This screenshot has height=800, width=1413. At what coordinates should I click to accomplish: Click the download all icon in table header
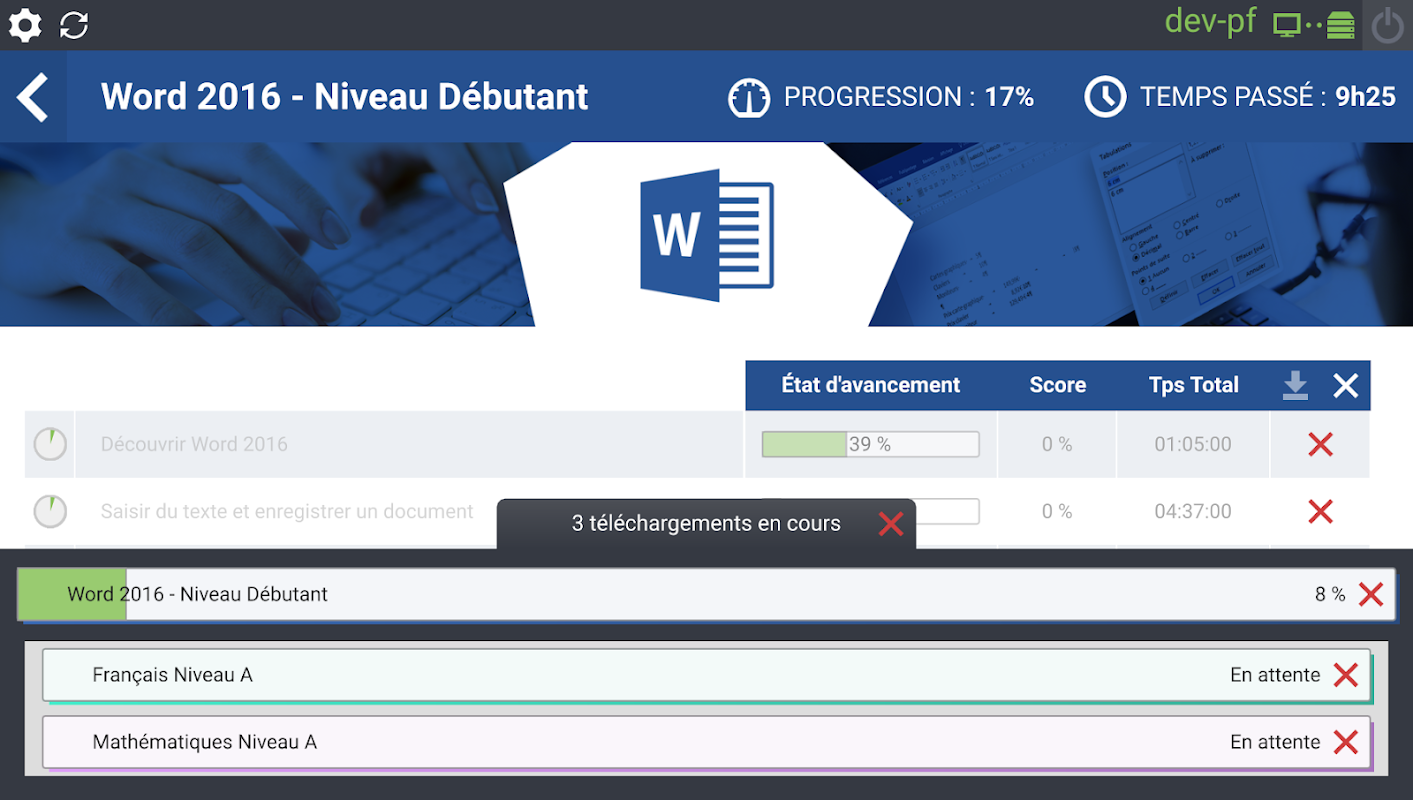pyautogui.click(x=1295, y=385)
